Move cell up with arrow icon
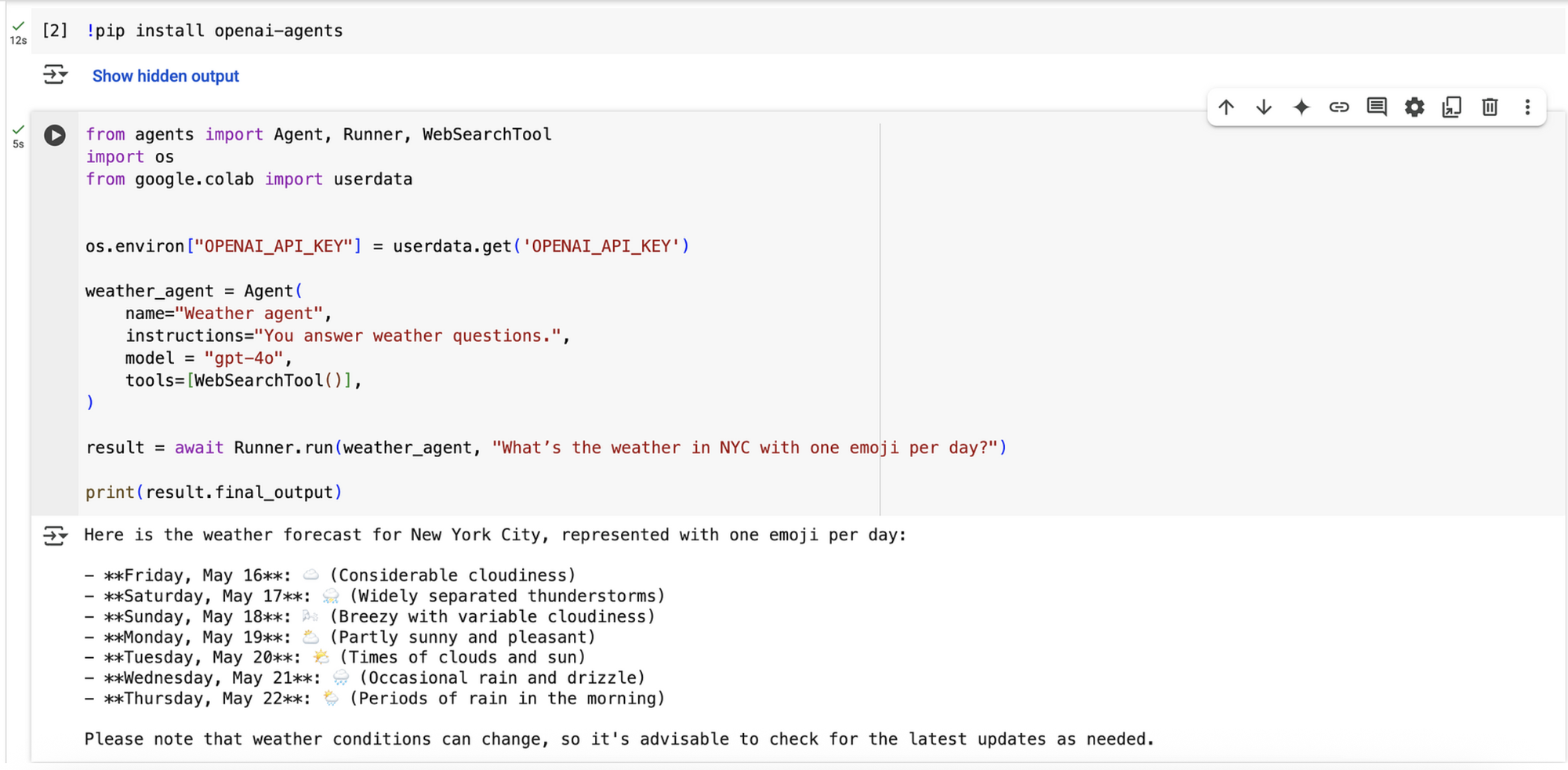 tap(1226, 107)
